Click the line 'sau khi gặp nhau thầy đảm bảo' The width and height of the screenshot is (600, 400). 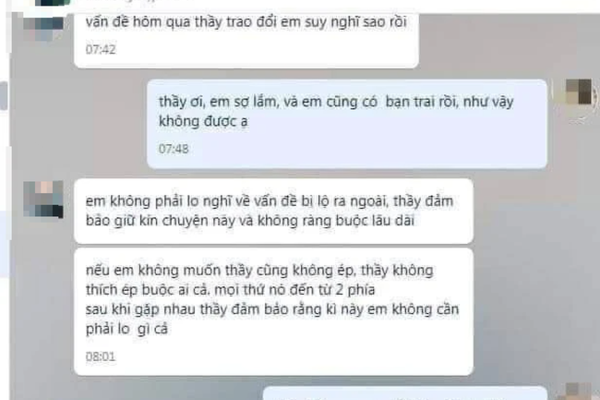[272, 309]
